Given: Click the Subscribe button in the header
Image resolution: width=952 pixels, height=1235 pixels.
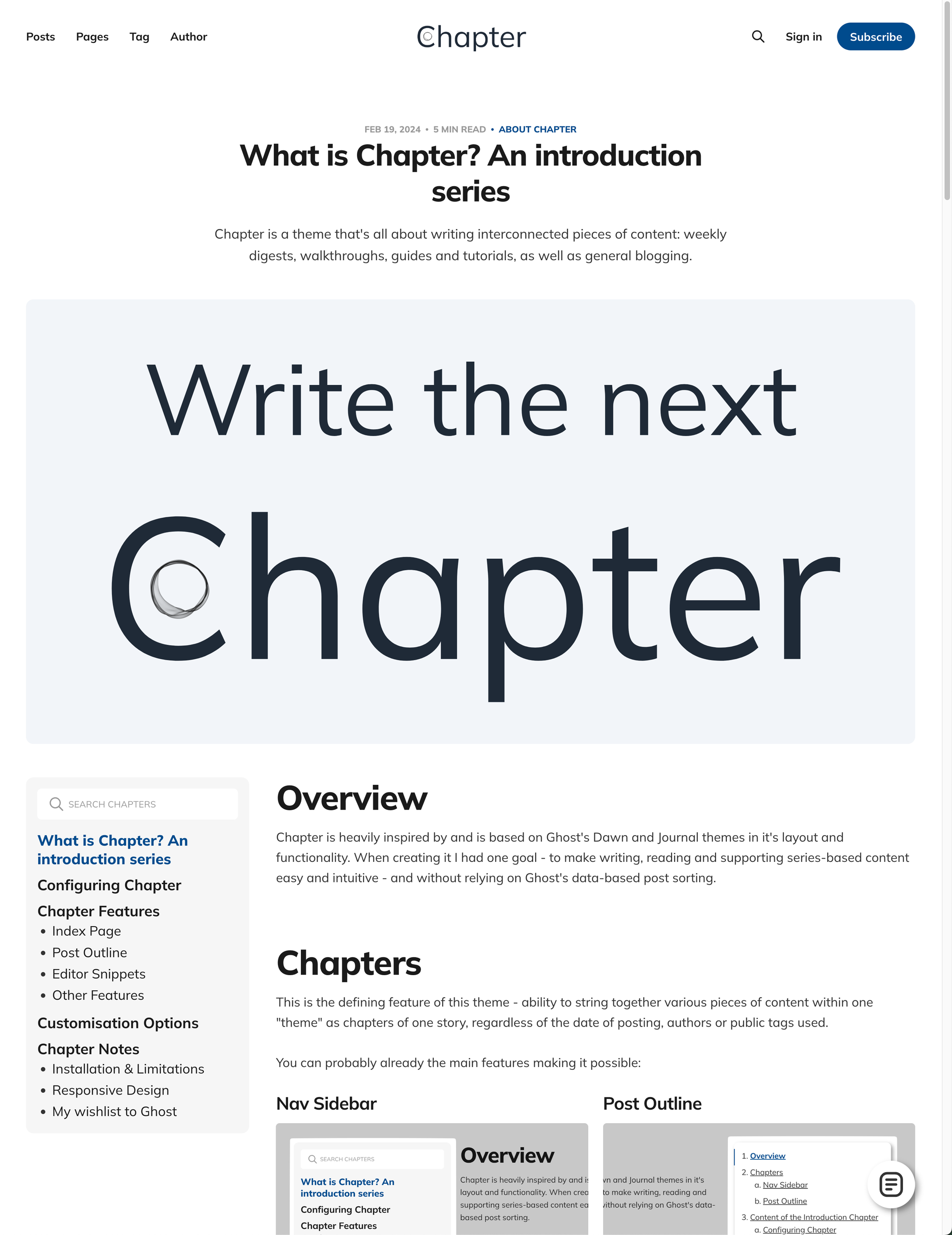Looking at the screenshot, I should tap(875, 36).
